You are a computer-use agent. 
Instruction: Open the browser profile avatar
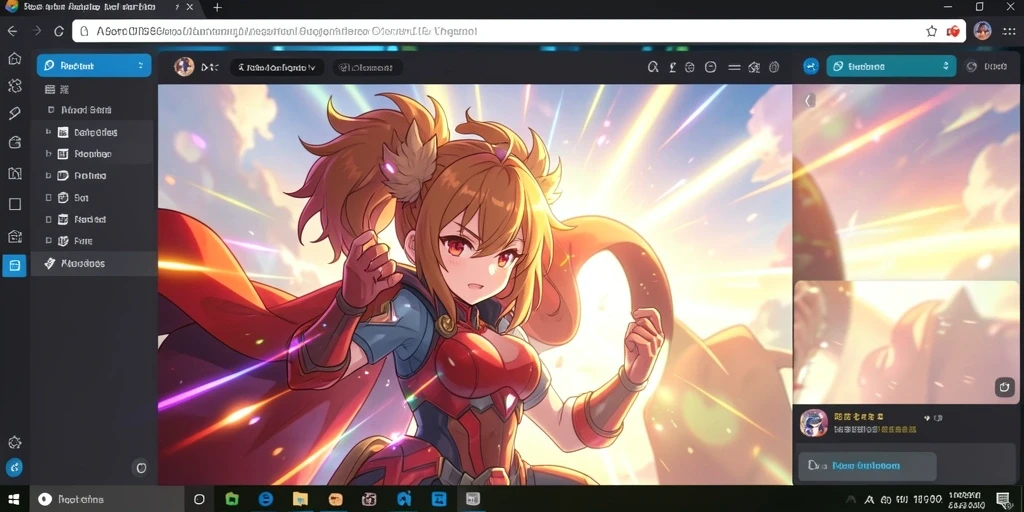pos(982,30)
